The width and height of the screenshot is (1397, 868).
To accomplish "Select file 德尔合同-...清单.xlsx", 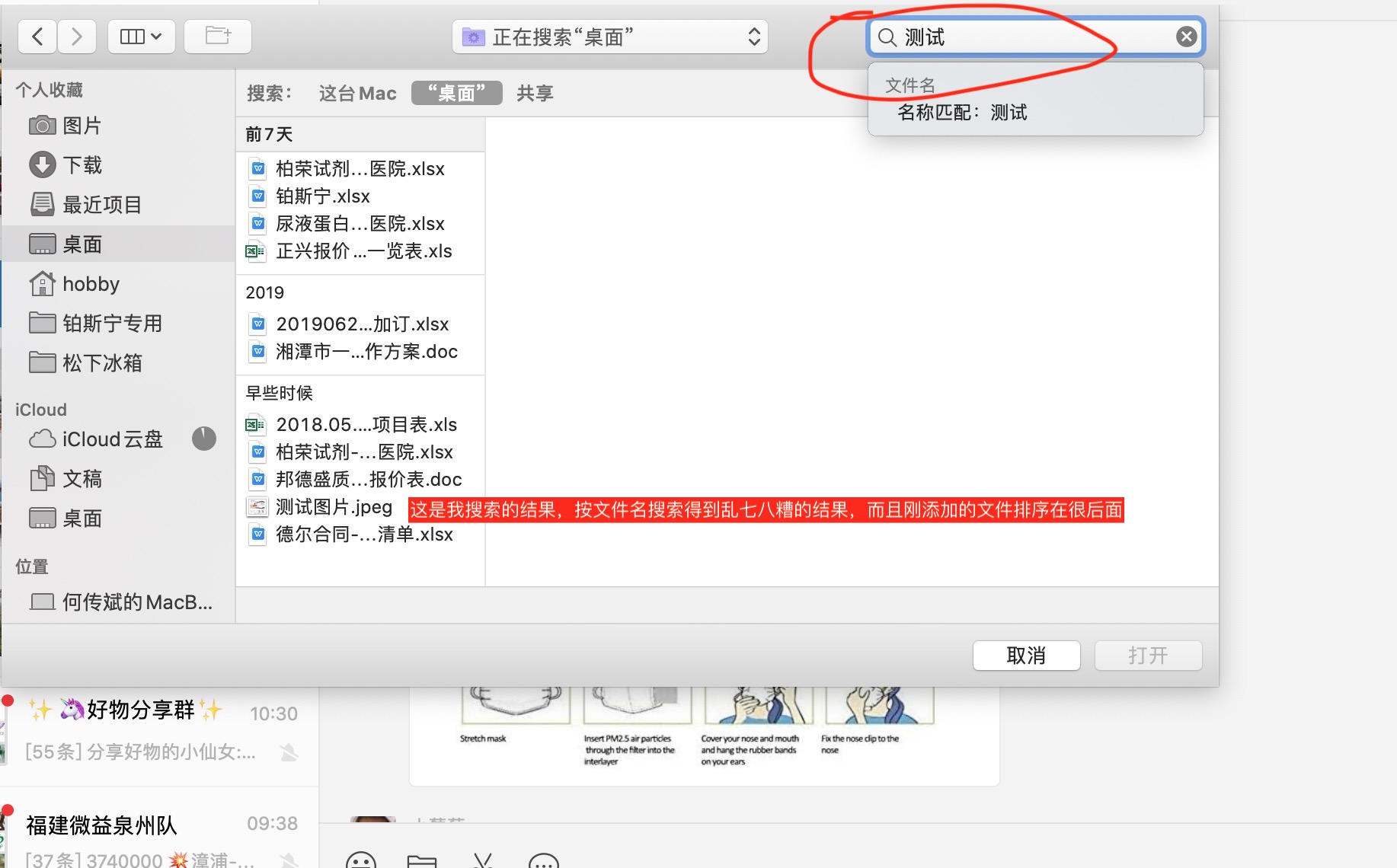I will [x=360, y=535].
